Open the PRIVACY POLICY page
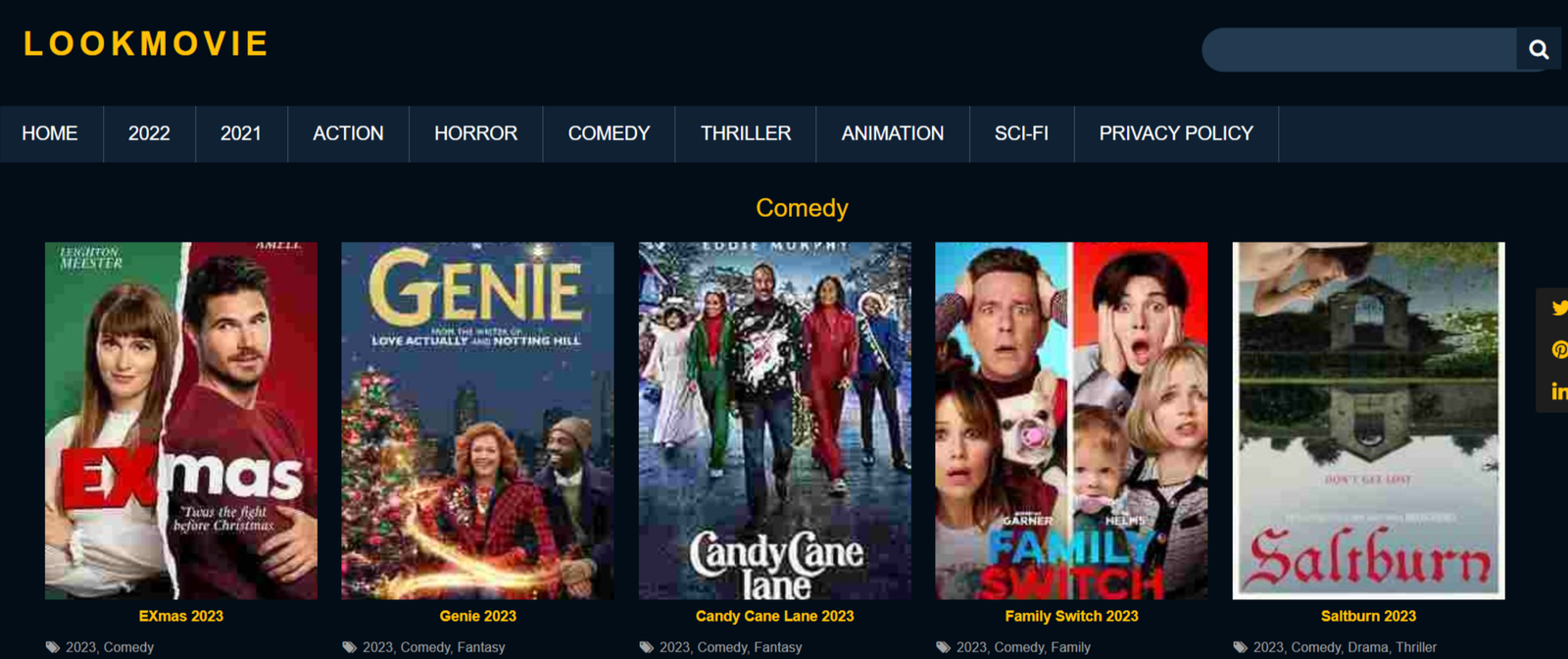Screen dimensions: 1568x659 click(x=1176, y=133)
